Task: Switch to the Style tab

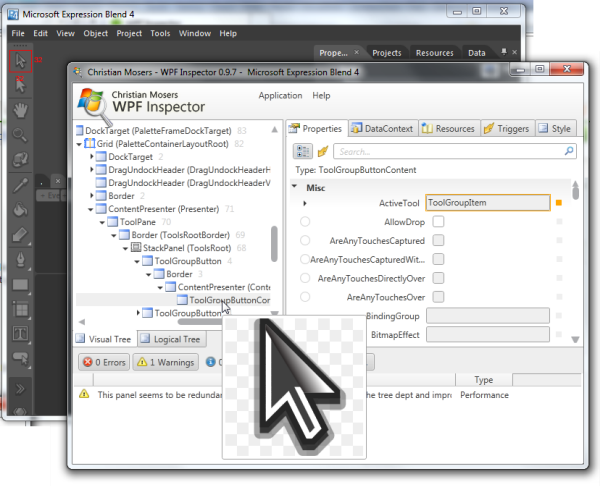Action: pos(555,129)
